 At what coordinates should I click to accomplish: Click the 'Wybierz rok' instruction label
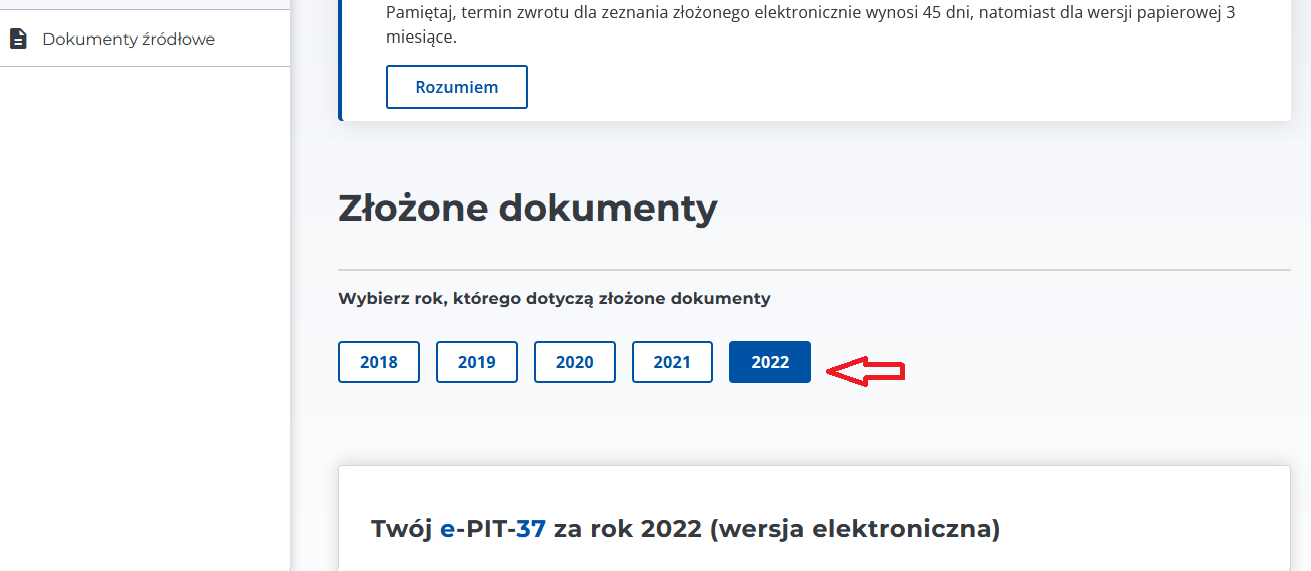click(x=554, y=298)
